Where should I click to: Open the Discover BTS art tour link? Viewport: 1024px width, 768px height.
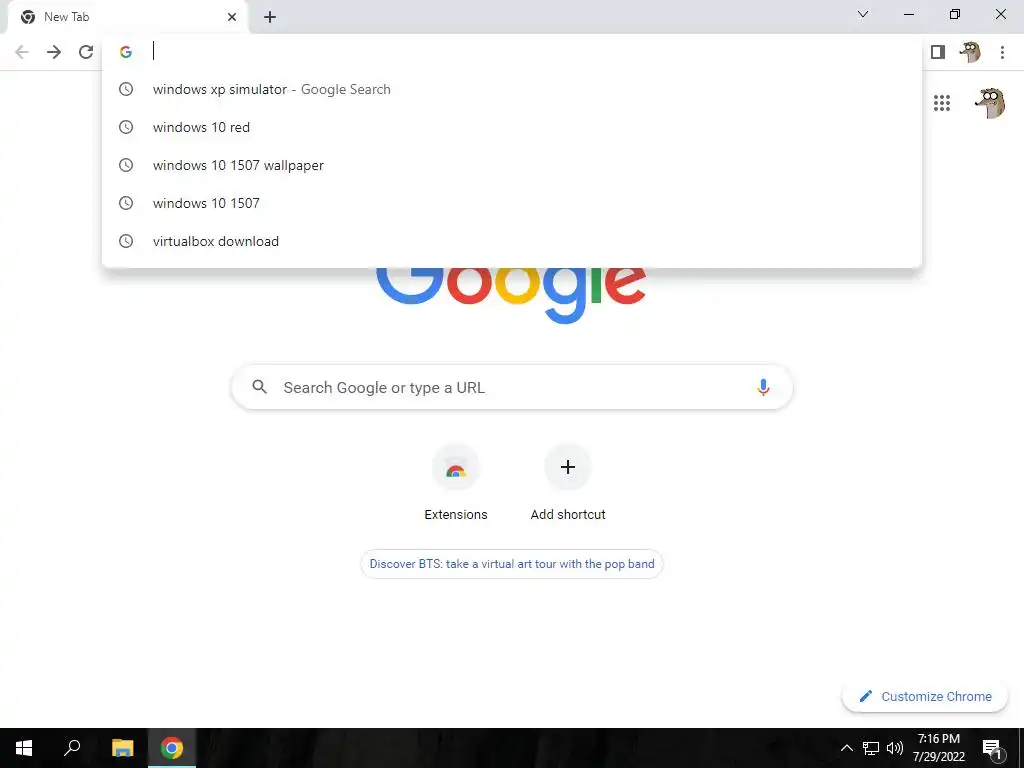tap(512, 564)
